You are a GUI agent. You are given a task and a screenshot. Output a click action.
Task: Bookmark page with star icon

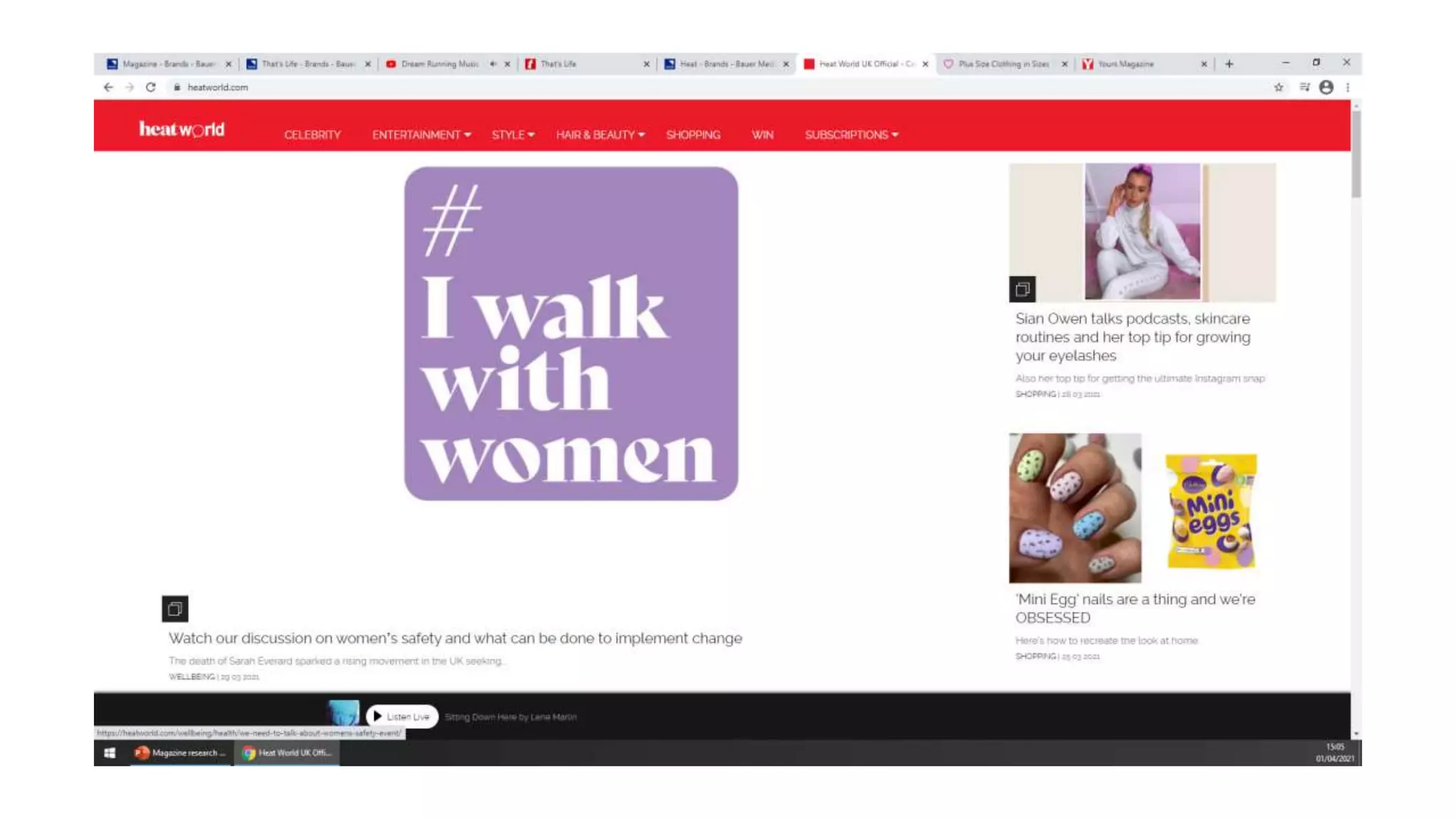click(1278, 87)
